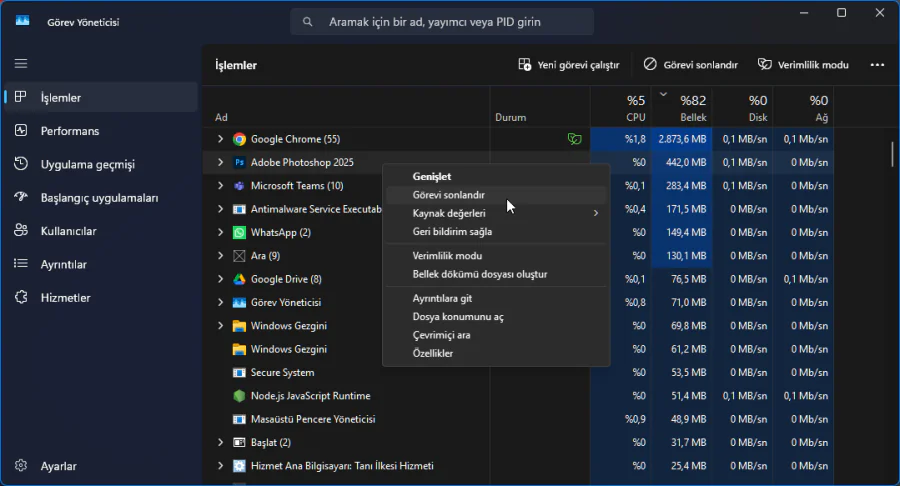Click Chrome memory value 2.873,6 MB
Viewport: 900px width, 486px height.
[x=682, y=139]
